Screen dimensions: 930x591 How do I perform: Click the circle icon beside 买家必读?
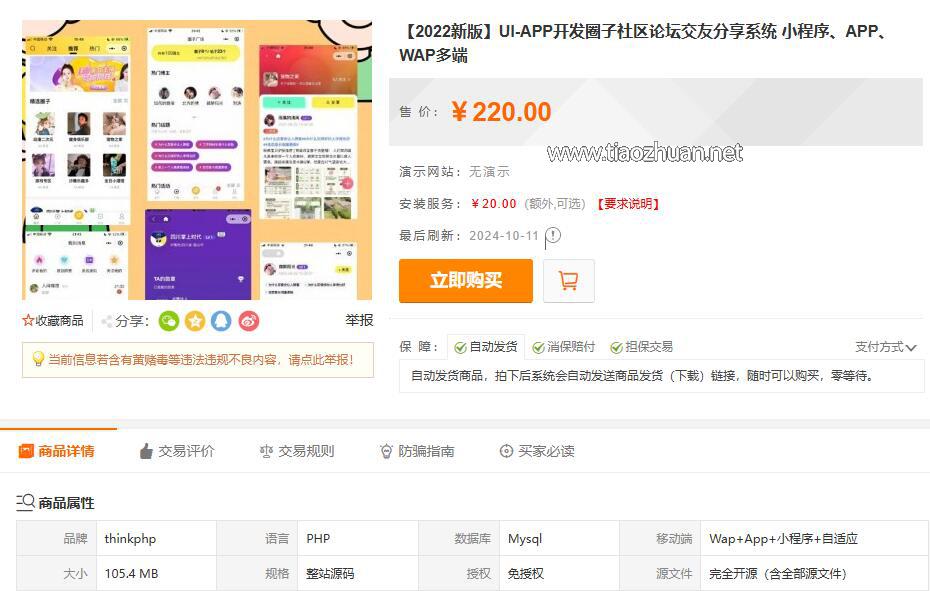[506, 451]
